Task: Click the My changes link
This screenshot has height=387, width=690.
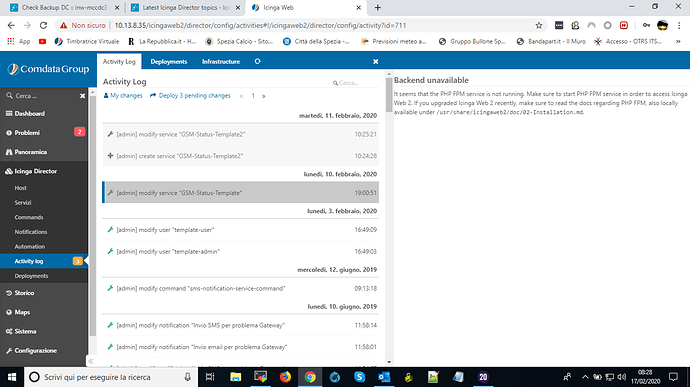Action: [123, 96]
